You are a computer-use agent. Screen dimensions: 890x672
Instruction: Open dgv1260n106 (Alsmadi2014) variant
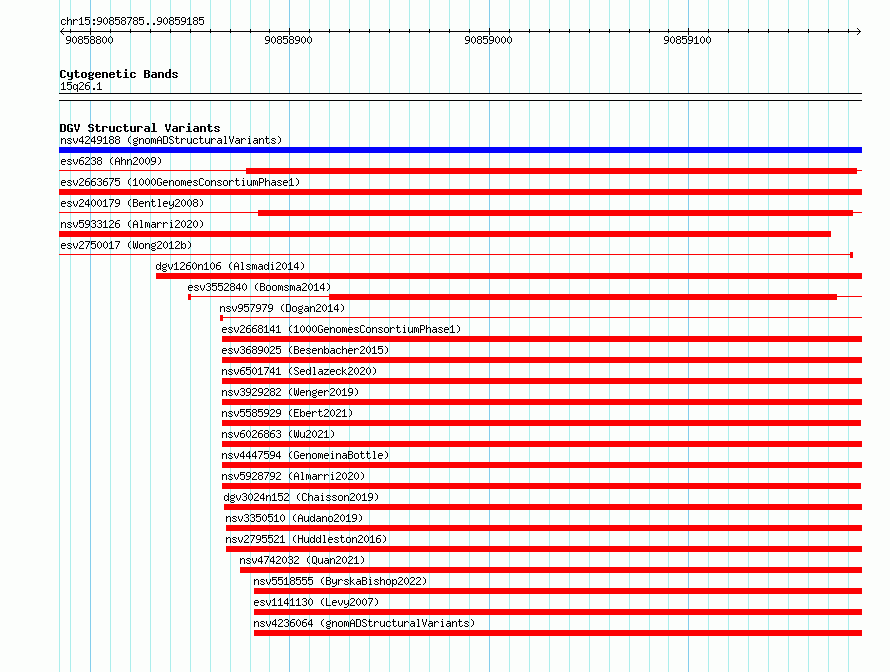click(230, 266)
